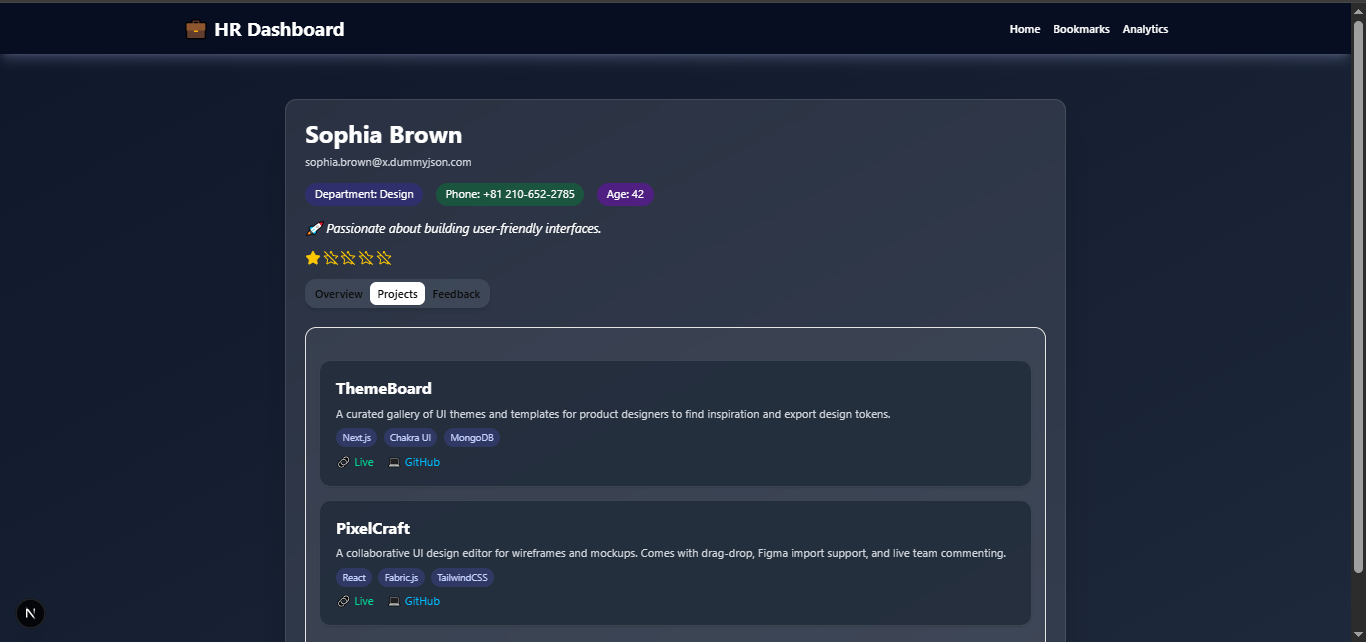The image size is (1366, 642).
Task: Click the React tag on PixelCraft
Action: tap(354, 578)
